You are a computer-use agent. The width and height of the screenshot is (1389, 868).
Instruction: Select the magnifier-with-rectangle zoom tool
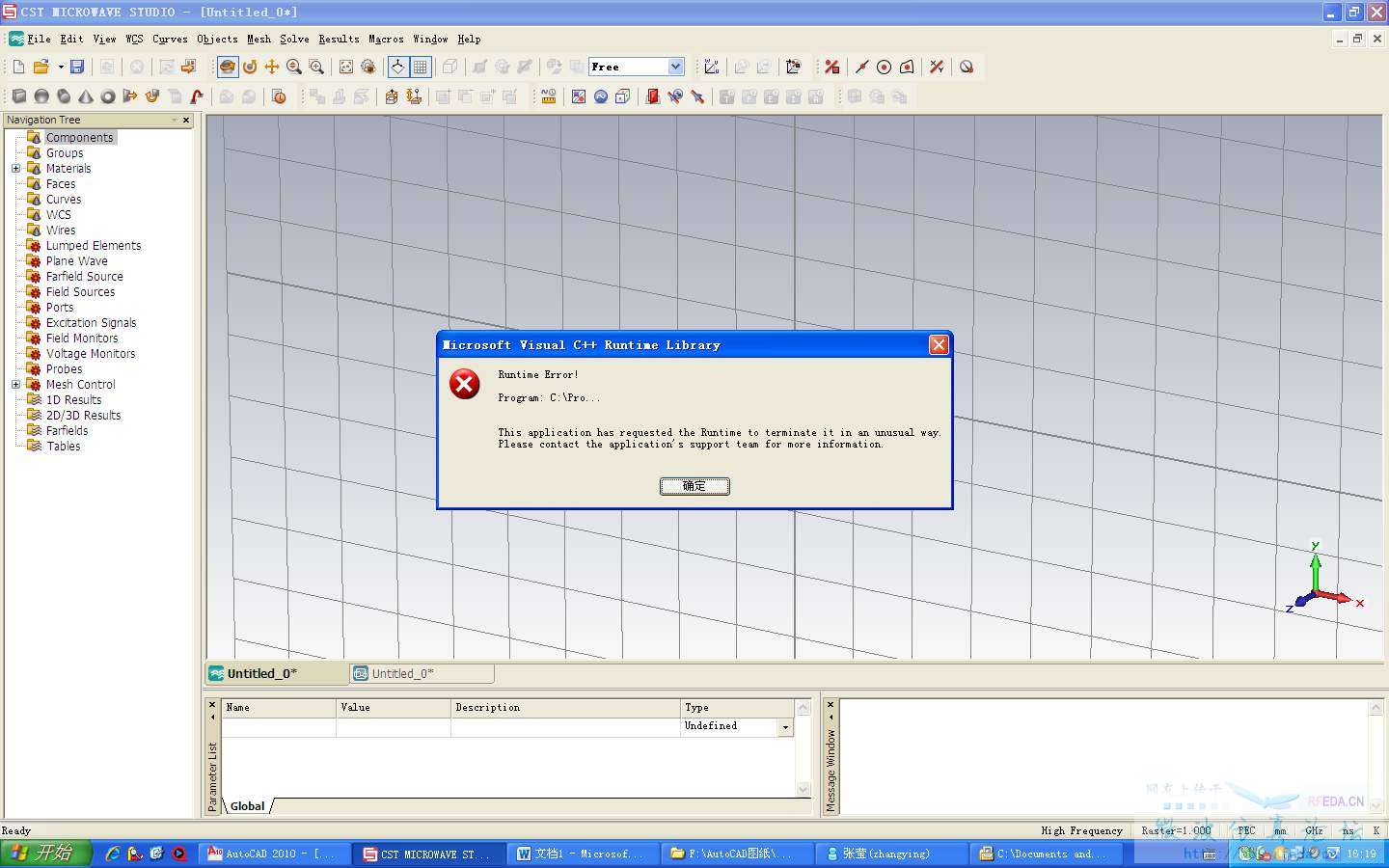coord(316,67)
